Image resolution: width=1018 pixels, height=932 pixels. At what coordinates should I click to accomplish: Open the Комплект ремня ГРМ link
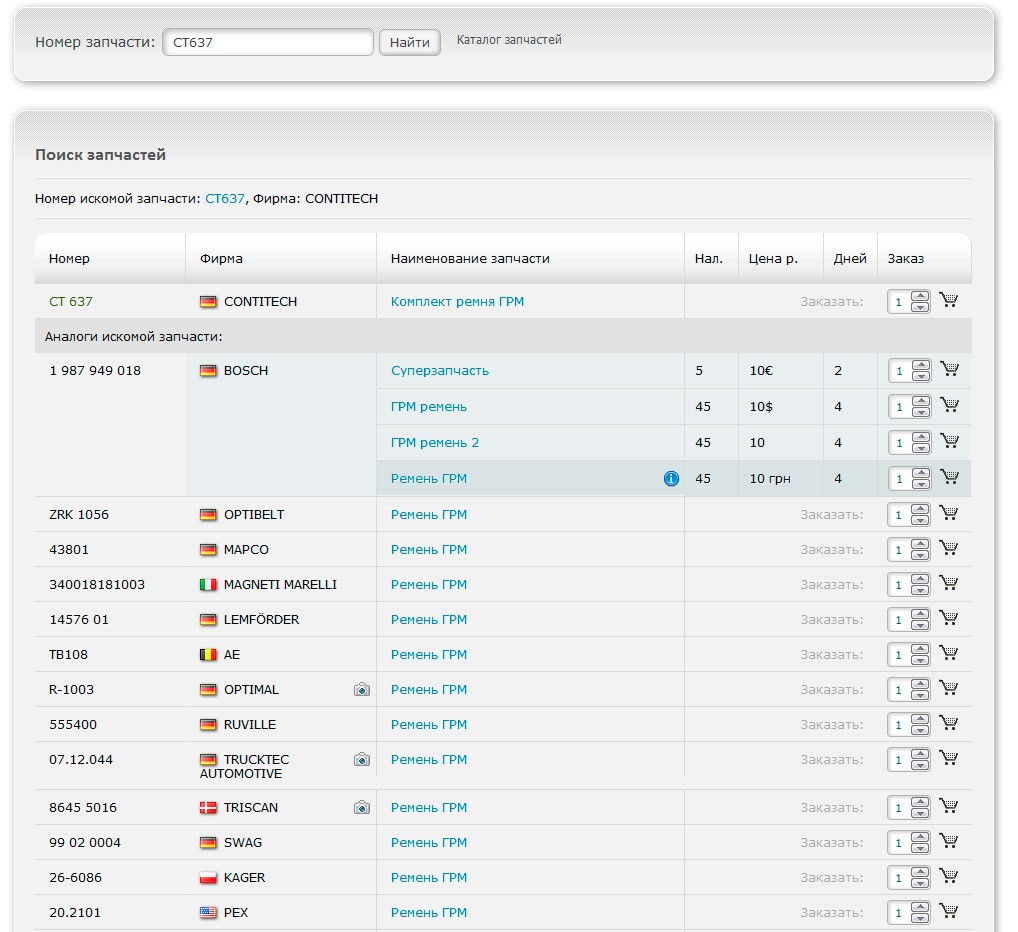pos(457,301)
